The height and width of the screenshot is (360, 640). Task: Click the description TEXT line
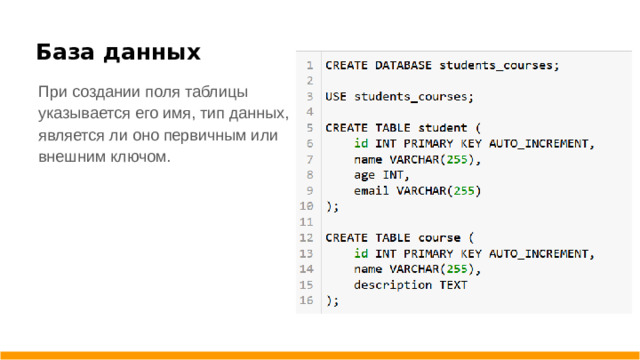pyautogui.click(x=410, y=285)
